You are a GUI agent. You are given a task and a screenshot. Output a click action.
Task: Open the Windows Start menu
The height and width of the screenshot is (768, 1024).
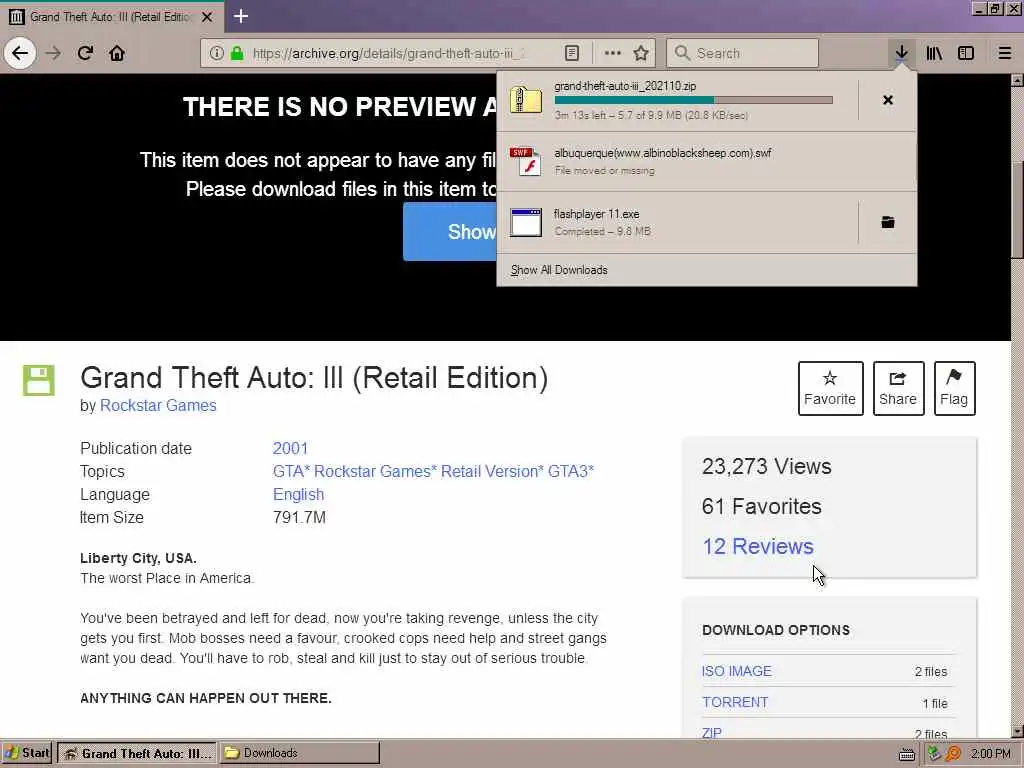(x=27, y=753)
